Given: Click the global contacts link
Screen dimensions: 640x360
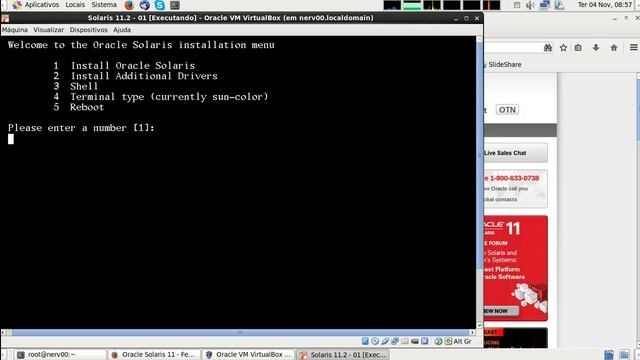Looking at the screenshot, I should (x=500, y=200).
